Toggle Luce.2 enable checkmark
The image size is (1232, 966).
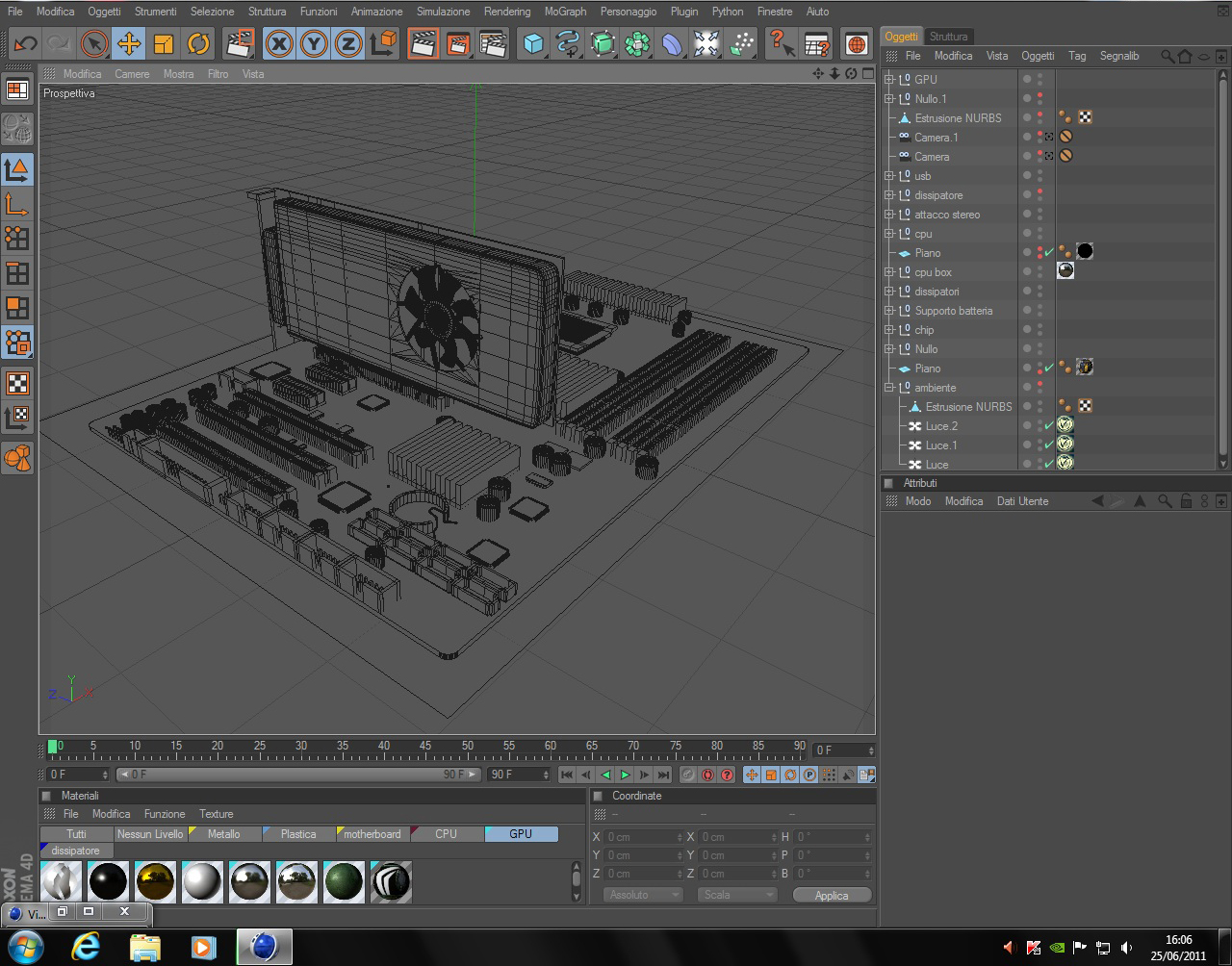(1049, 425)
